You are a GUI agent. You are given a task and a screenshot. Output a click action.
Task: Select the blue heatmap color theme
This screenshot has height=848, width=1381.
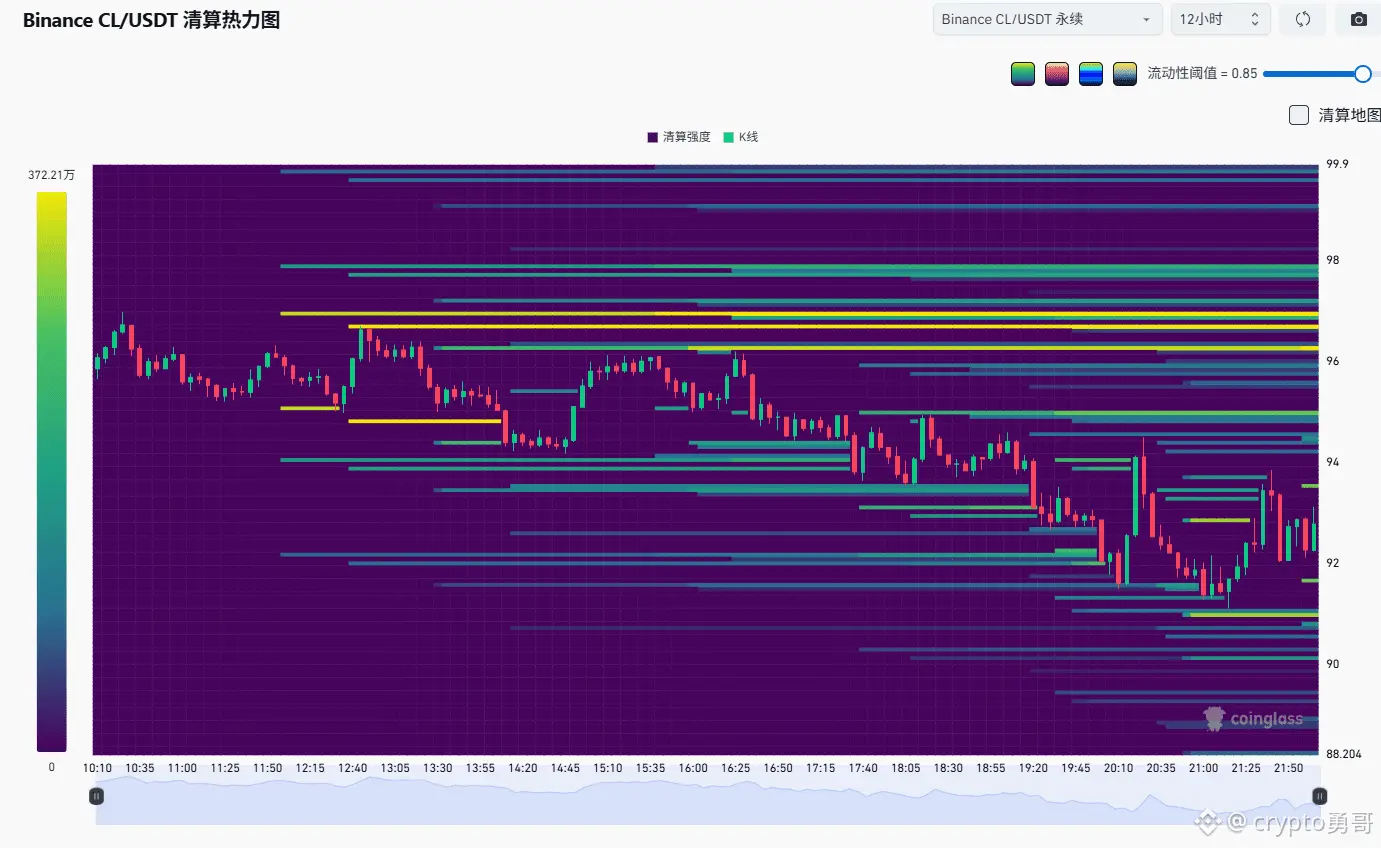(x=1091, y=74)
